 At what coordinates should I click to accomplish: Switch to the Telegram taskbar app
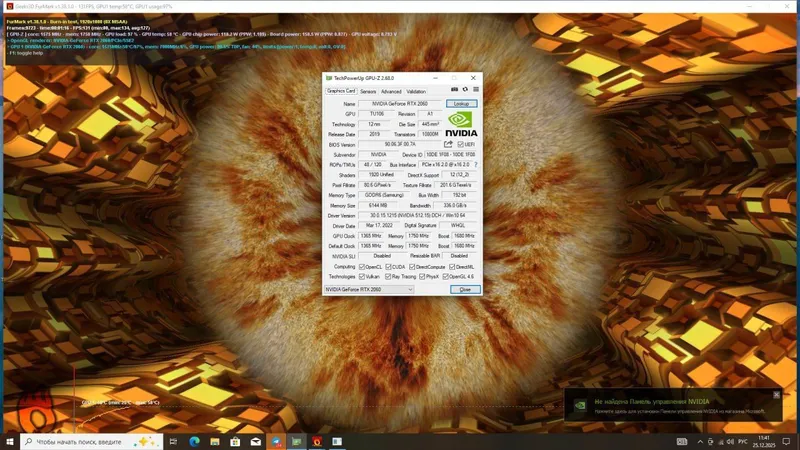tap(276, 441)
